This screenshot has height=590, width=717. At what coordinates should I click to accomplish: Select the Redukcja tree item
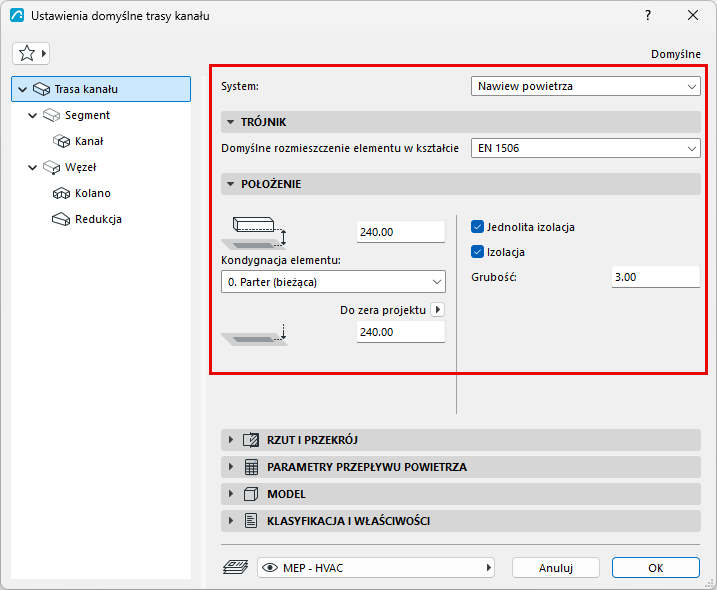point(98,220)
